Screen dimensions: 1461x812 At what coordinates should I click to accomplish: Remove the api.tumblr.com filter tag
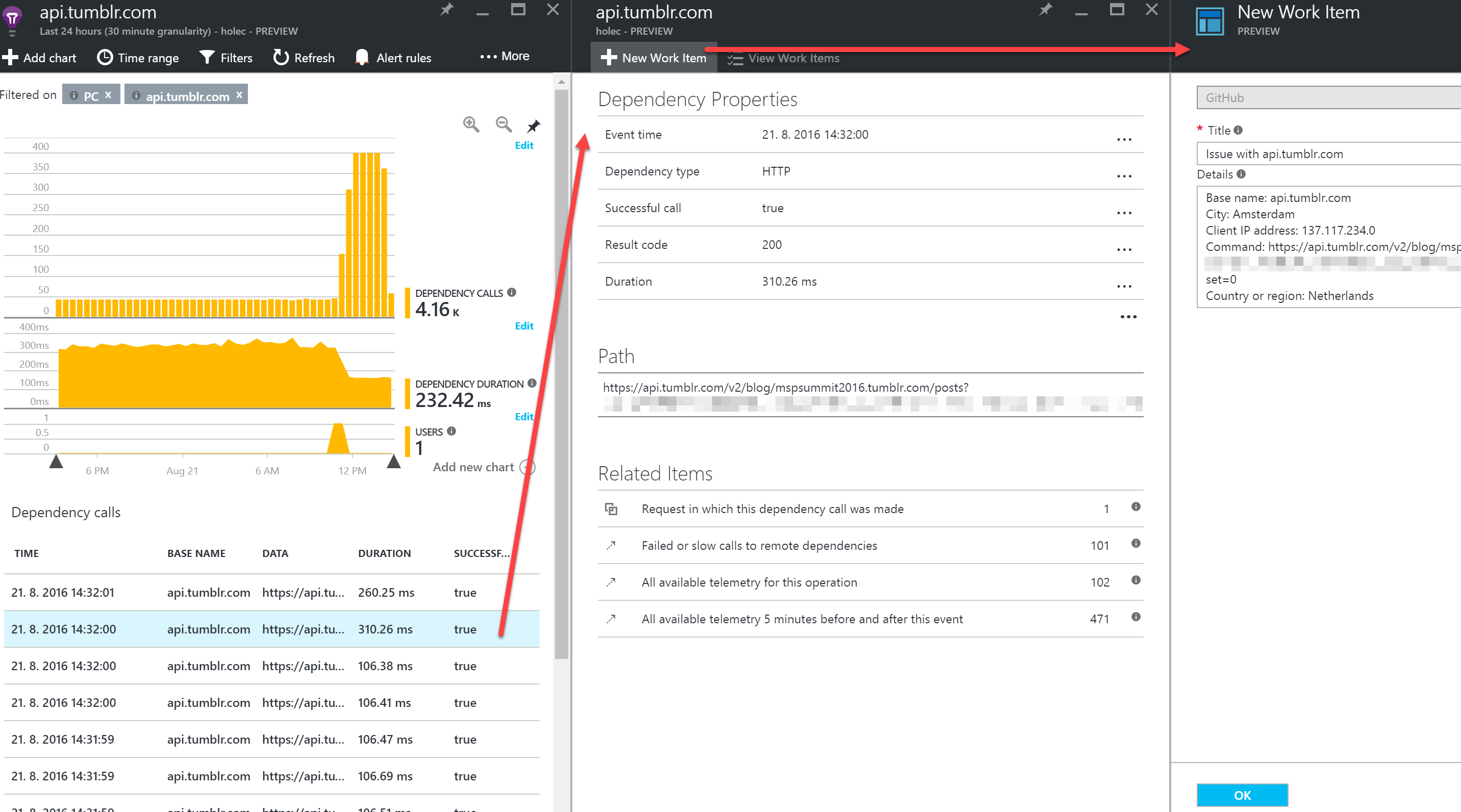[x=239, y=95]
